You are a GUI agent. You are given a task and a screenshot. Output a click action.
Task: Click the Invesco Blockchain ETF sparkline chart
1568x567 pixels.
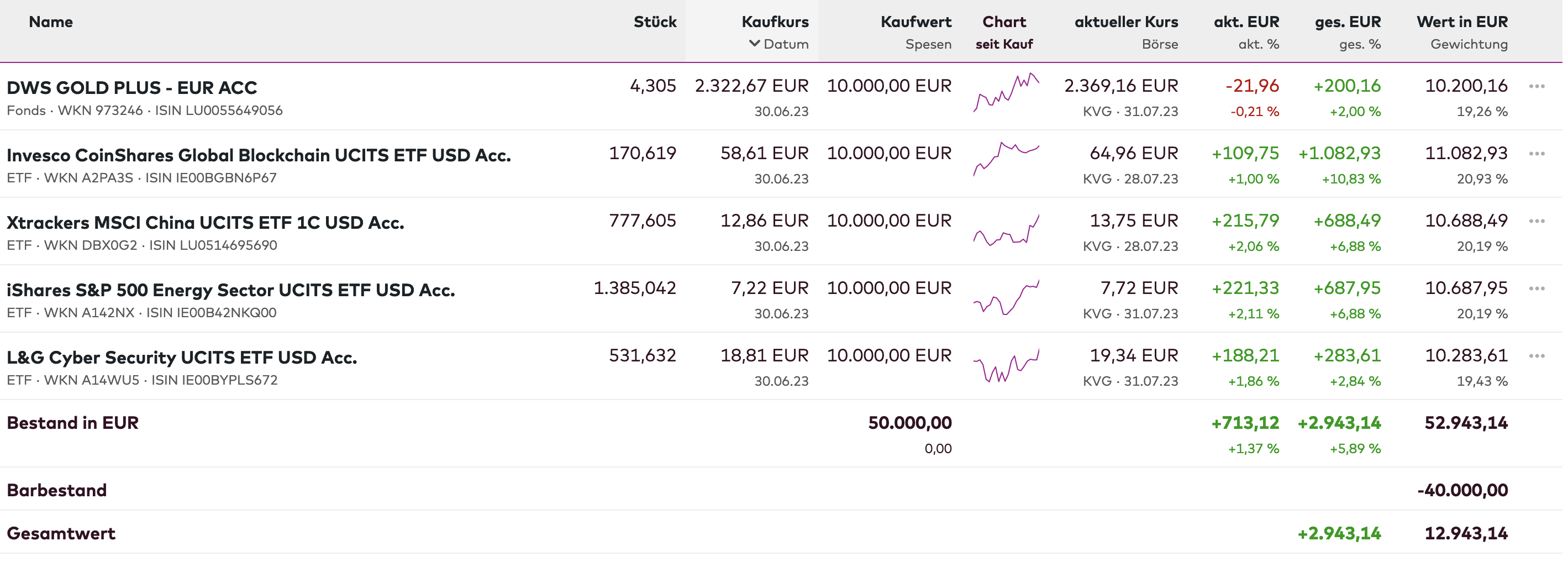coord(1006,159)
